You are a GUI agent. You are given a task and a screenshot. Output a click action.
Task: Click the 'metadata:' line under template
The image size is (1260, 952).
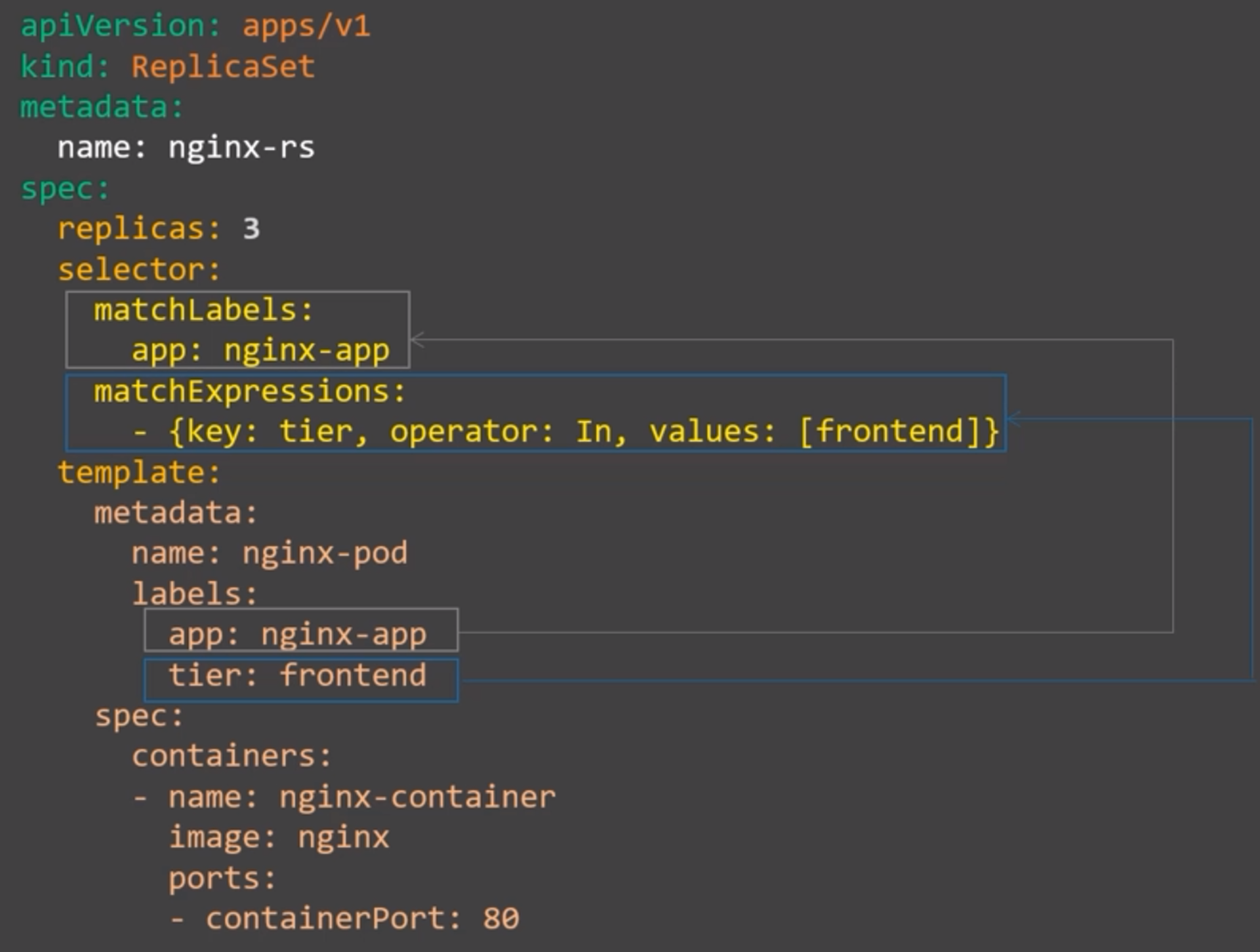(x=176, y=513)
